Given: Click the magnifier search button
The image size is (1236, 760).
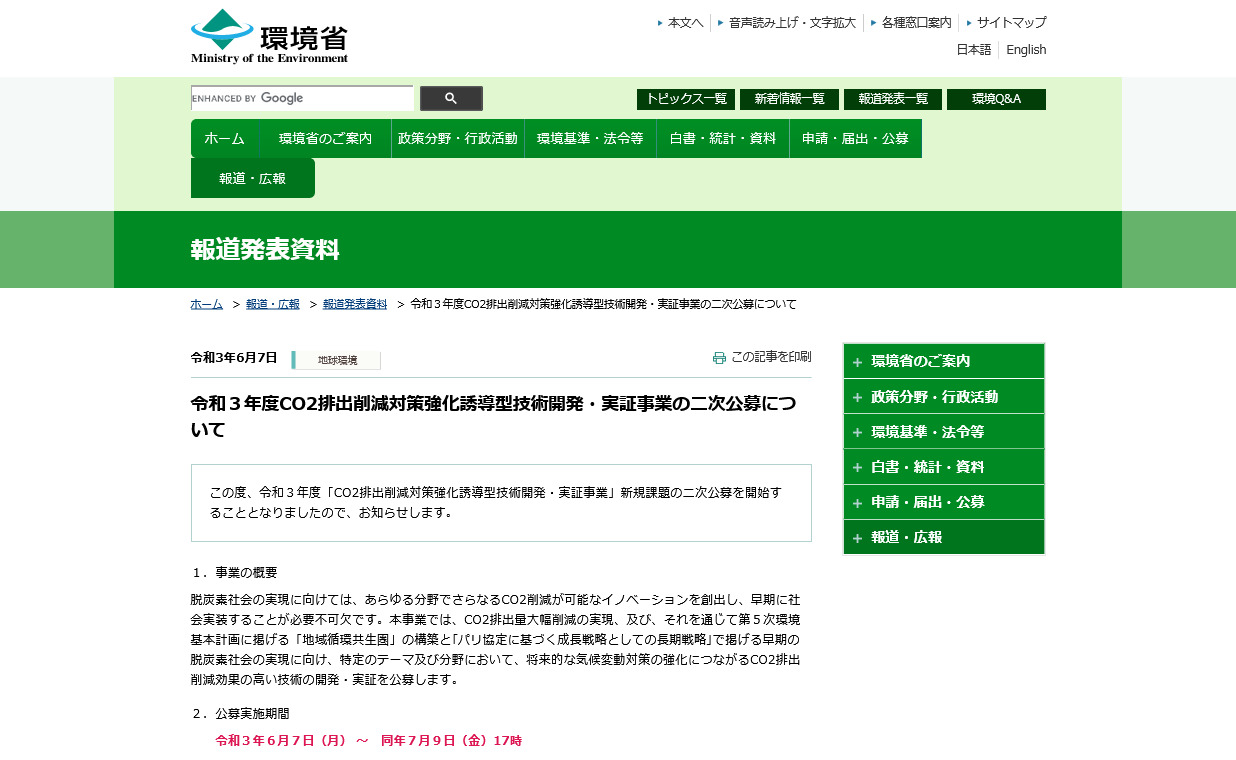Looking at the screenshot, I should click(x=451, y=98).
